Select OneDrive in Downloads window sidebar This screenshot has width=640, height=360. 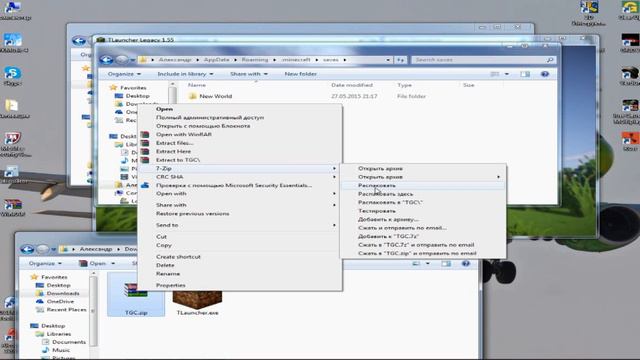[x=60, y=302]
